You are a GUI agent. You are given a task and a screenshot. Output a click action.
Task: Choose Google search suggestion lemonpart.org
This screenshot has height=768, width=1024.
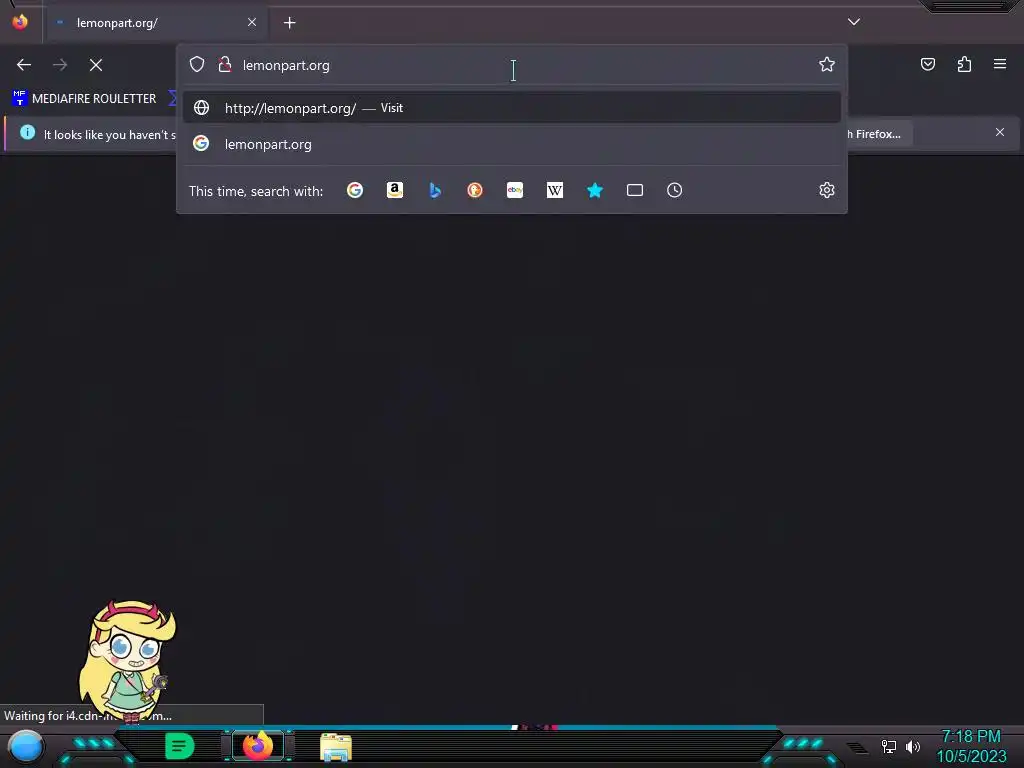pos(512,144)
